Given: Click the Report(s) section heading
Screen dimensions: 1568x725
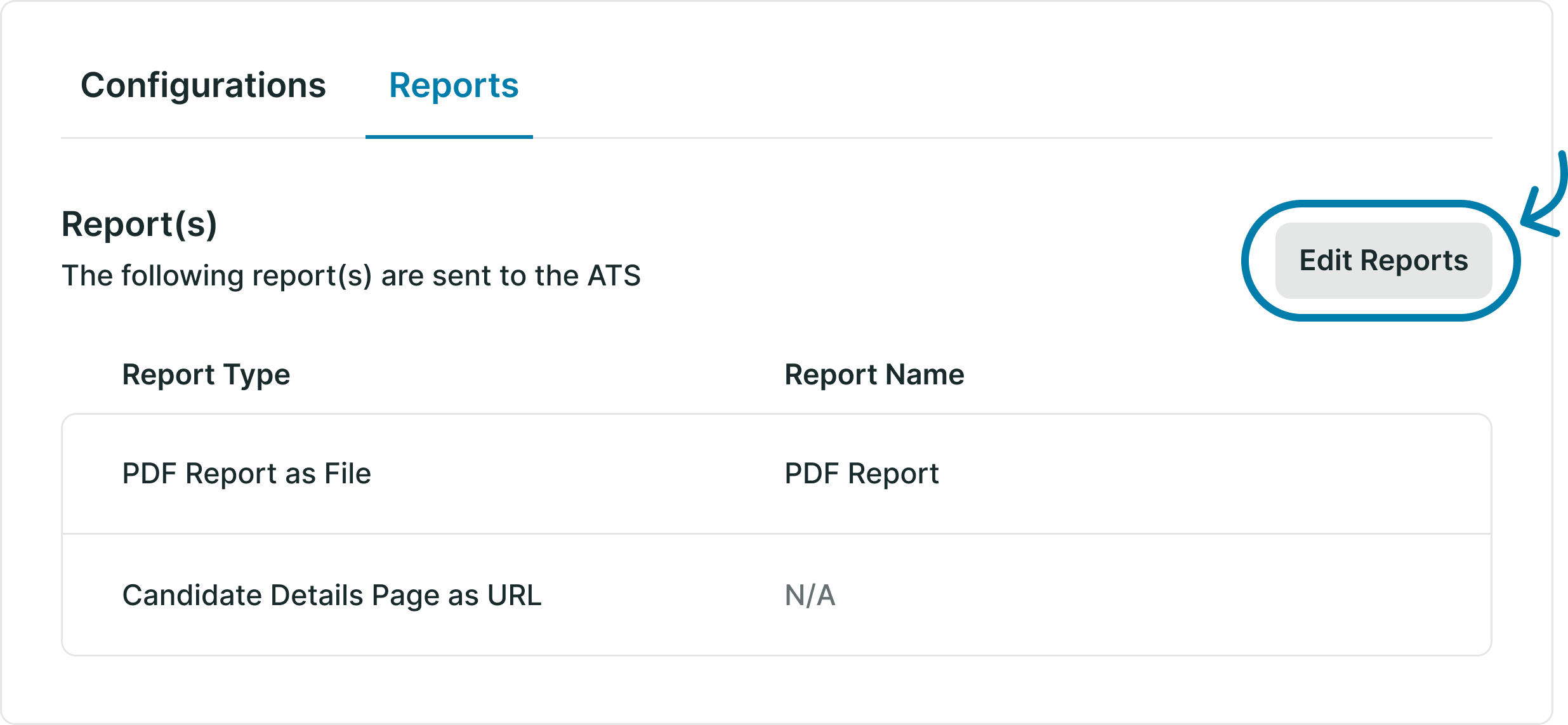Looking at the screenshot, I should (x=139, y=224).
